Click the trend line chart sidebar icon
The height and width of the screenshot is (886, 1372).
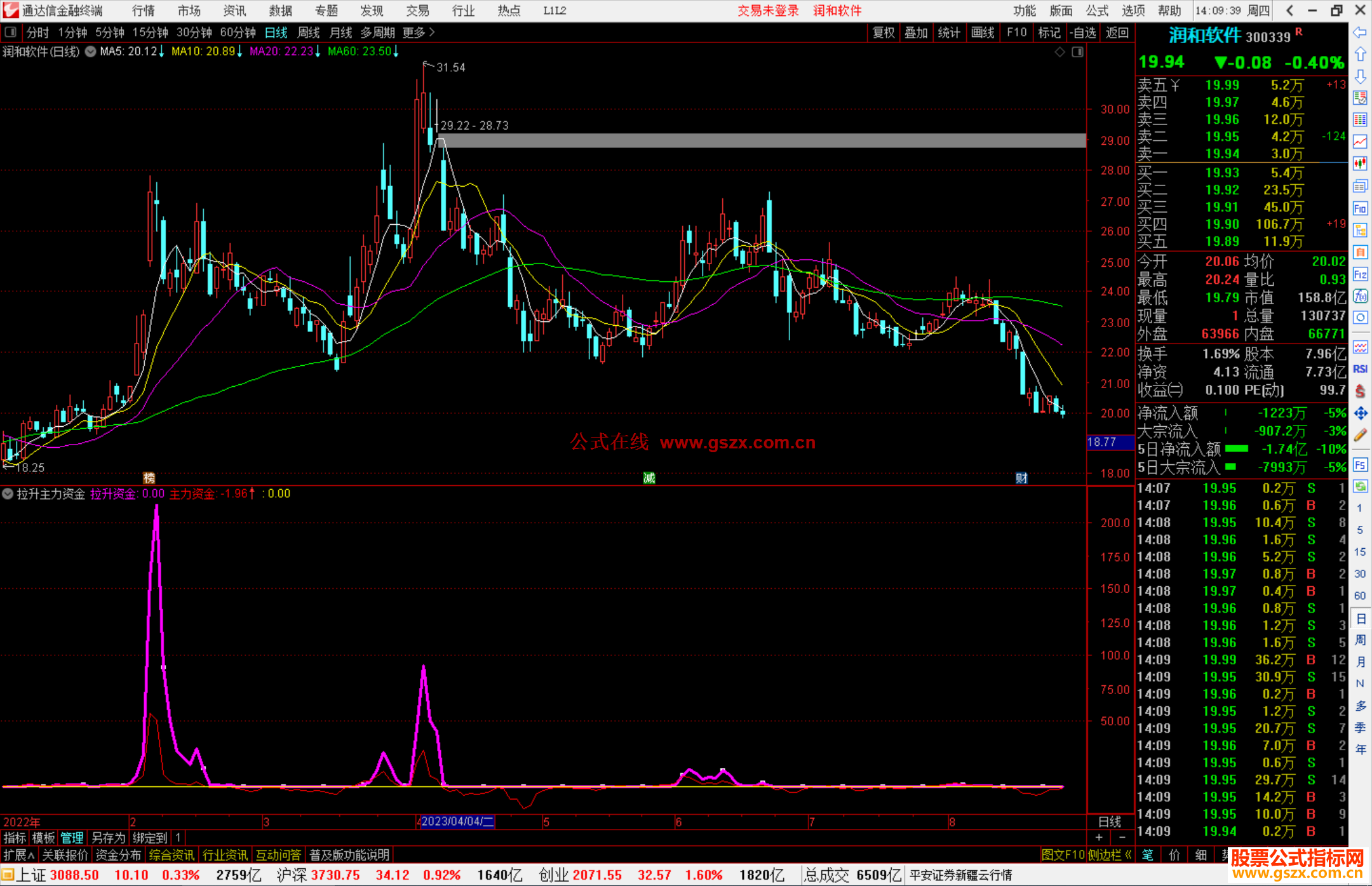(1360, 141)
